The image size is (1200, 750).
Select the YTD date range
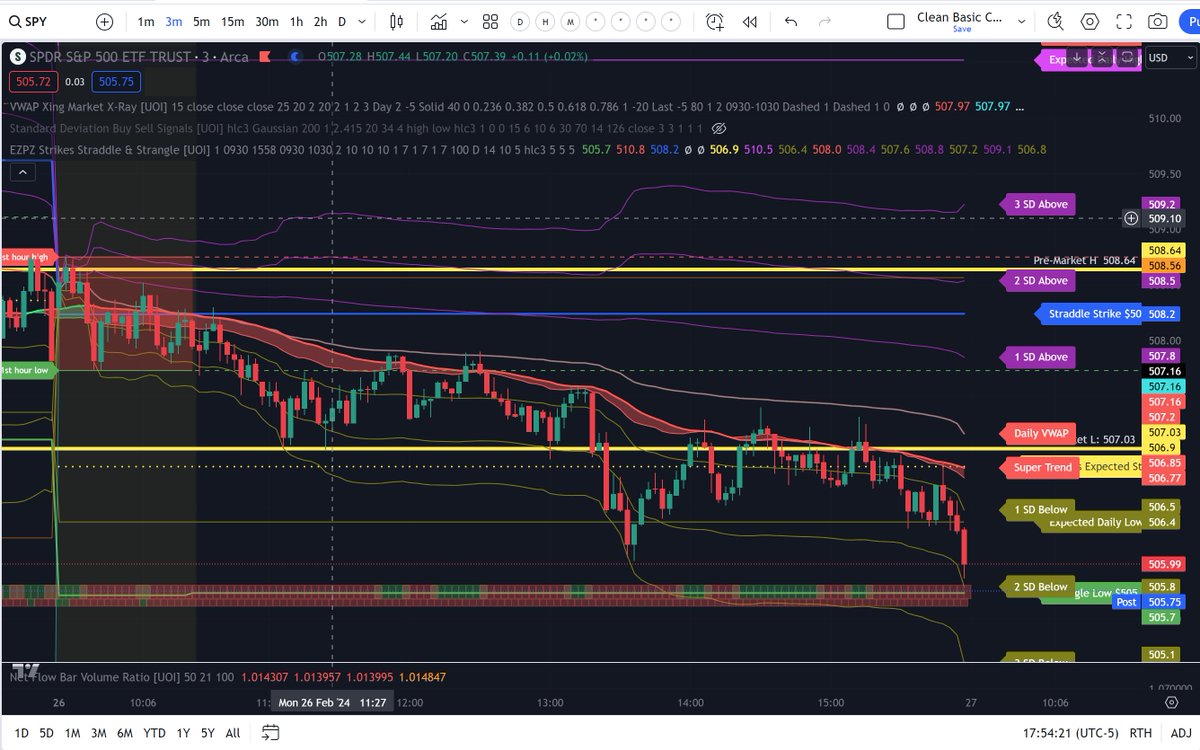click(155, 733)
